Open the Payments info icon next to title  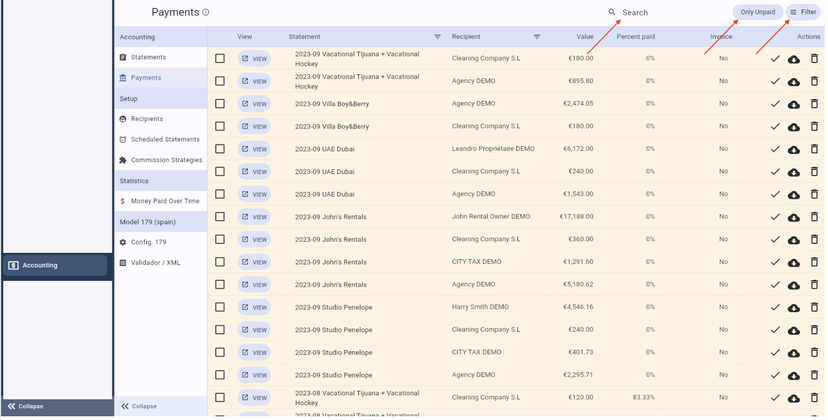pos(205,12)
